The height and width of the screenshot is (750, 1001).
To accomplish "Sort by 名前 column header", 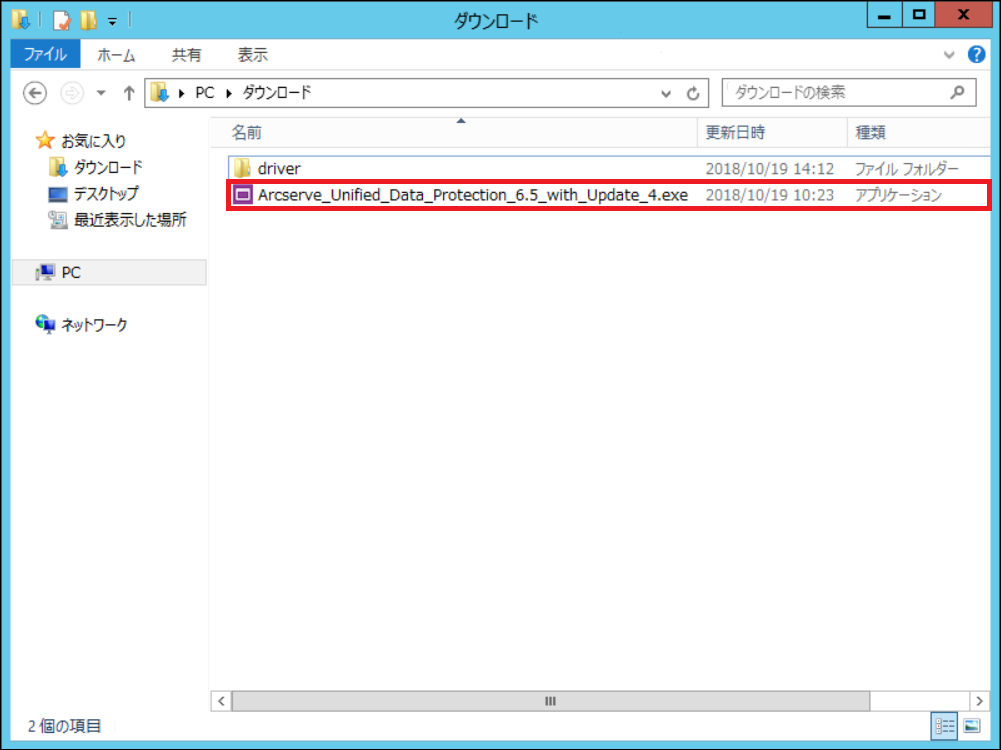I will (x=453, y=133).
